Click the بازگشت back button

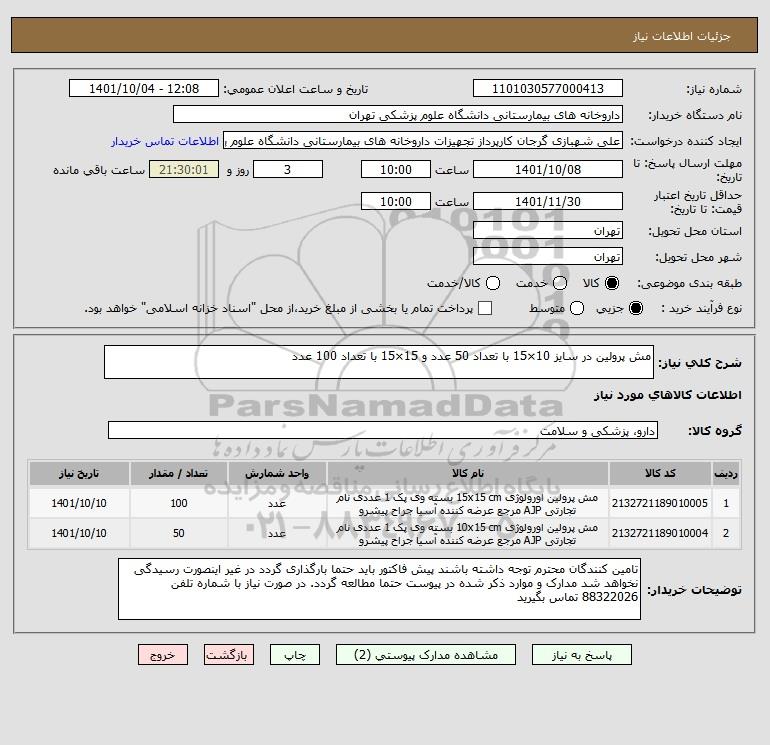click(229, 655)
